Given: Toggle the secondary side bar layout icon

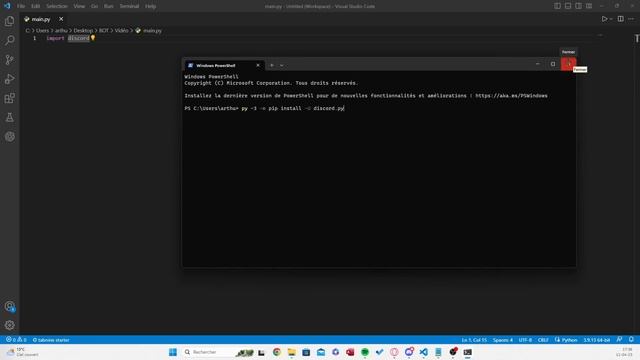Looking at the screenshot, I should tap(578, 6).
